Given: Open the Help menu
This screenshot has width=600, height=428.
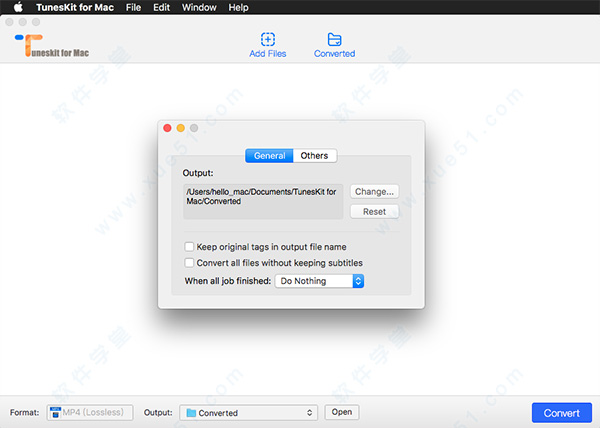Looking at the screenshot, I should point(238,7).
